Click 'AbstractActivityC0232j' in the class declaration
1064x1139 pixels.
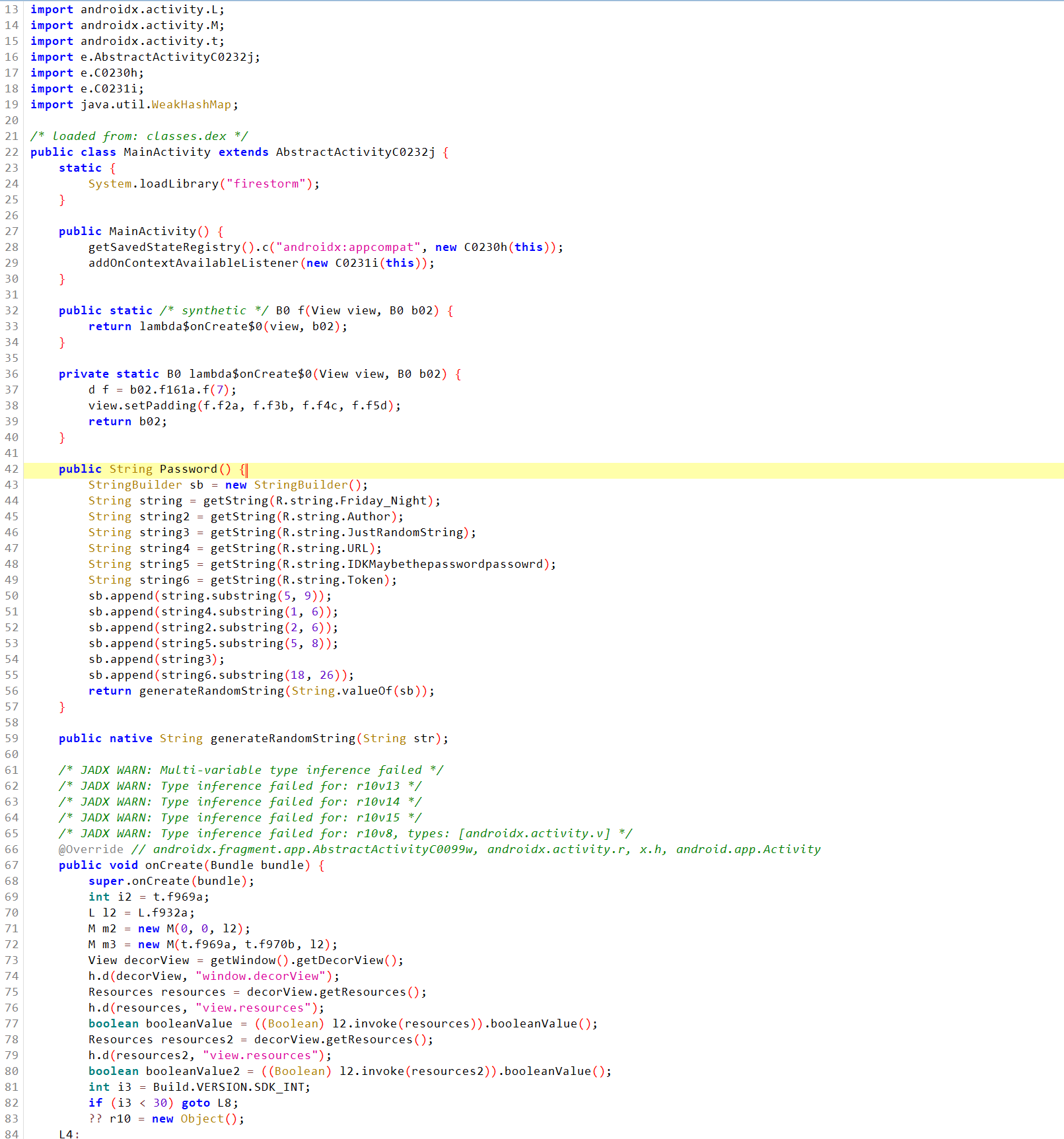(x=355, y=152)
